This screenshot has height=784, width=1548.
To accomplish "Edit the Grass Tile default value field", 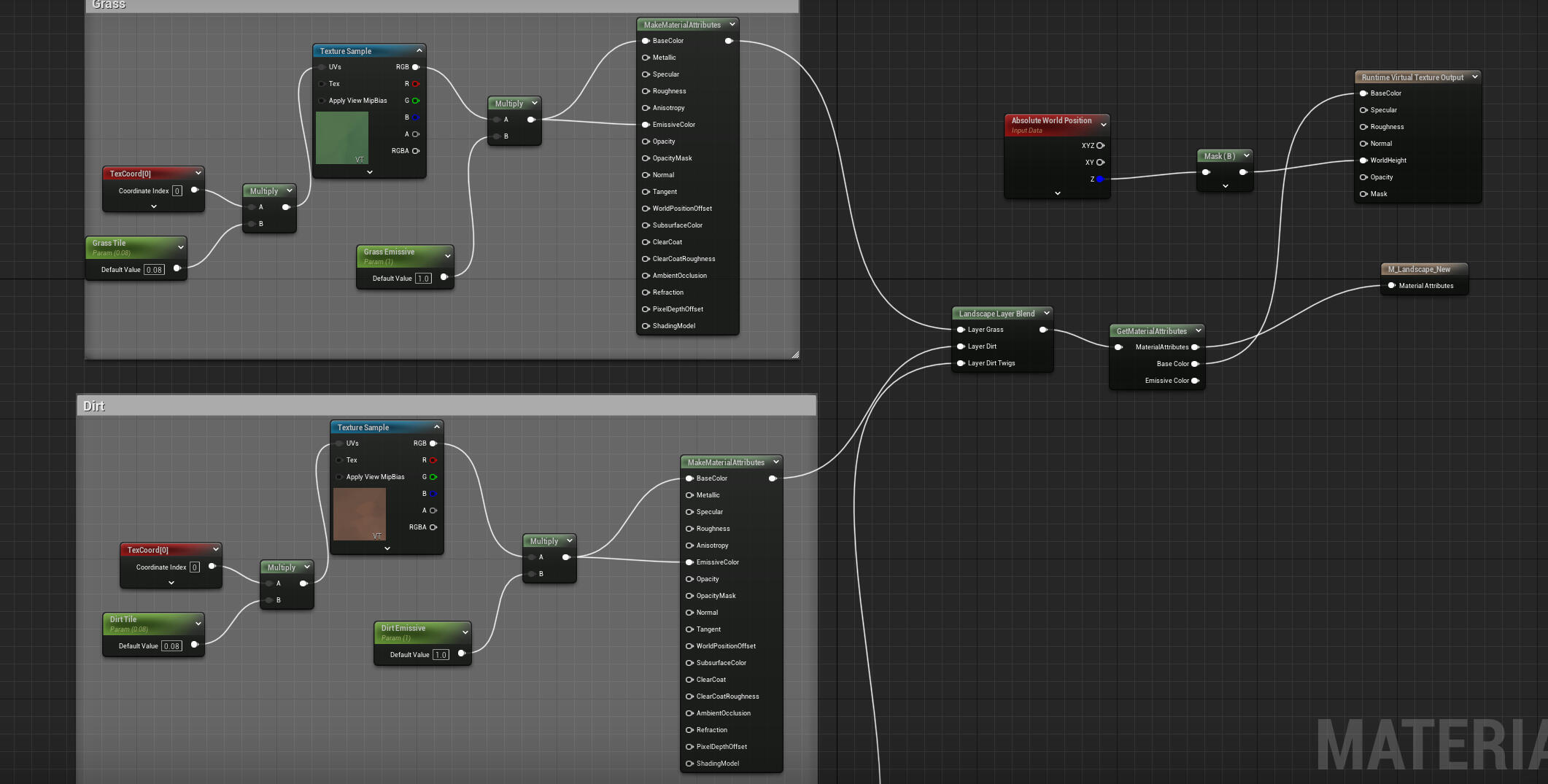I will (154, 270).
